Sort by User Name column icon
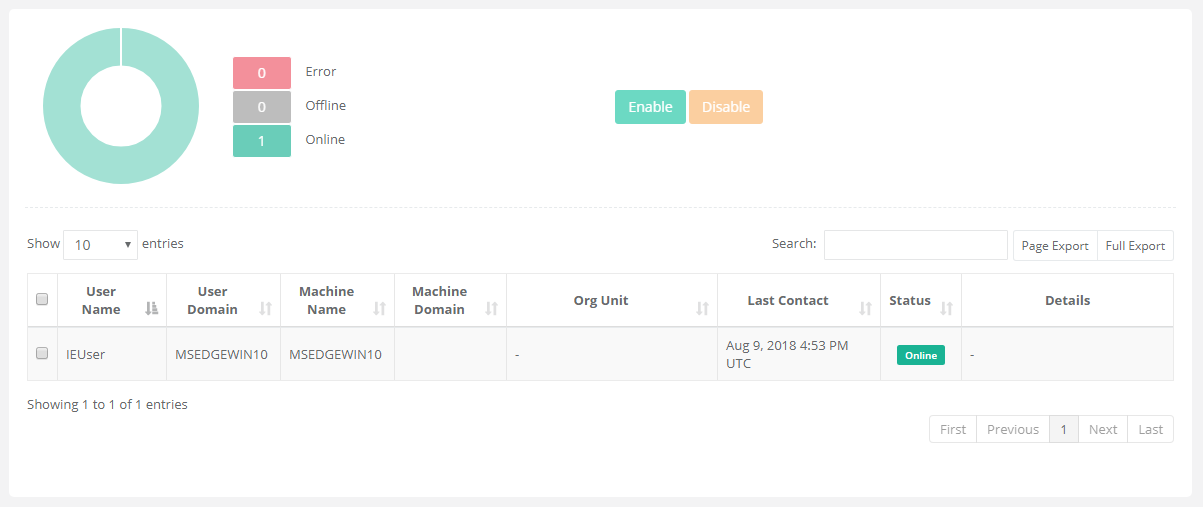 151,309
